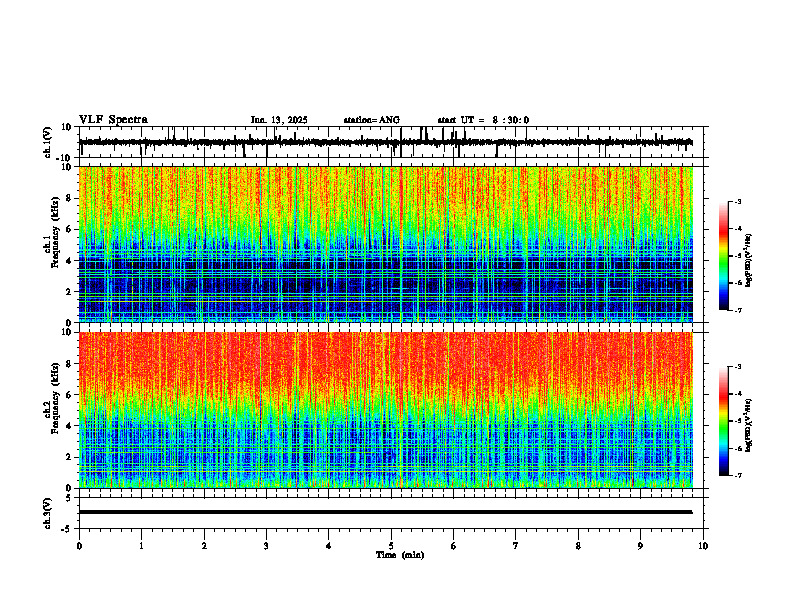Click the ch.1 colorbar log(PSD) label
Viewport: 792px width, 612px height.
[x=749, y=261]
